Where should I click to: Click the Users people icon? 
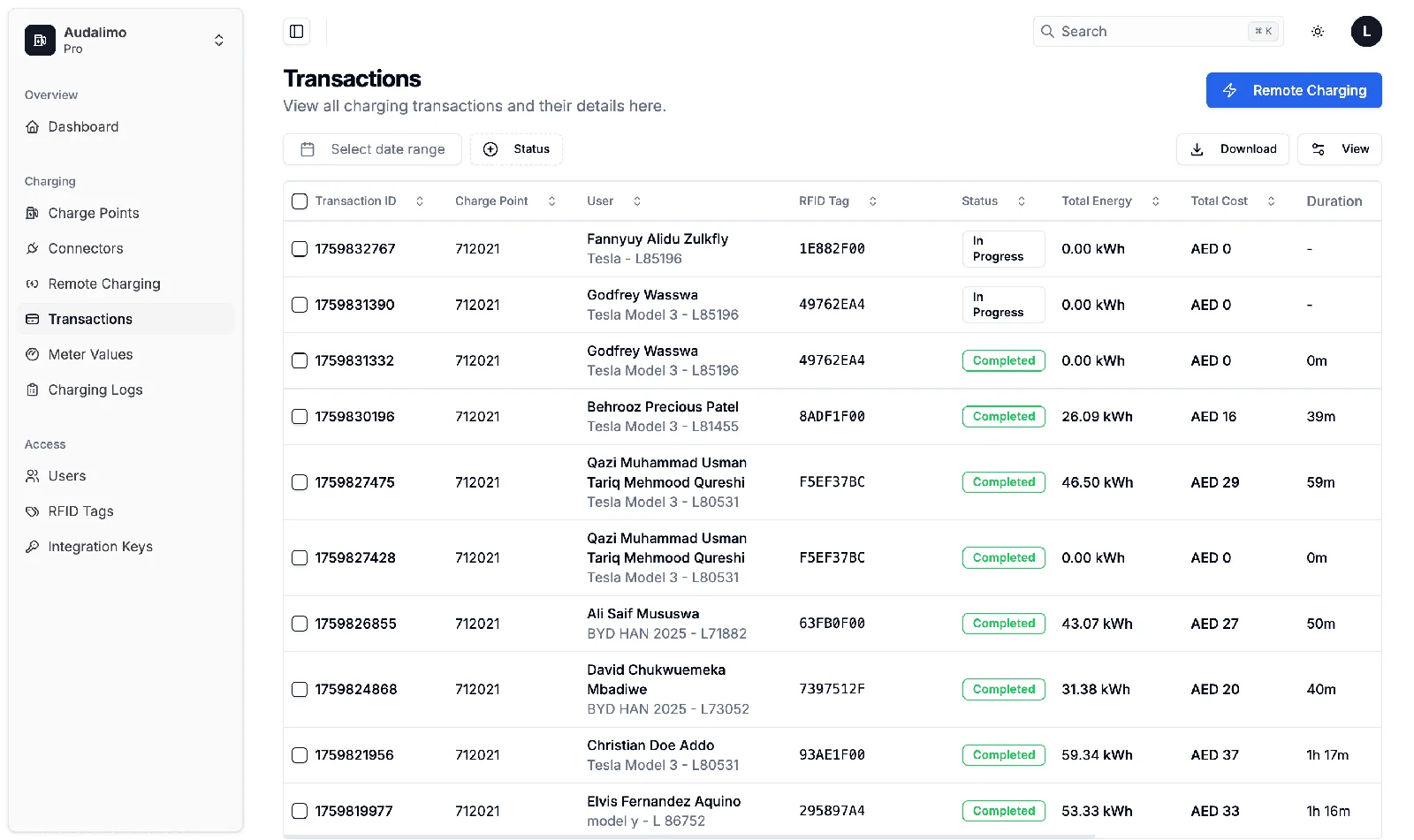click(x=33, y=477)
